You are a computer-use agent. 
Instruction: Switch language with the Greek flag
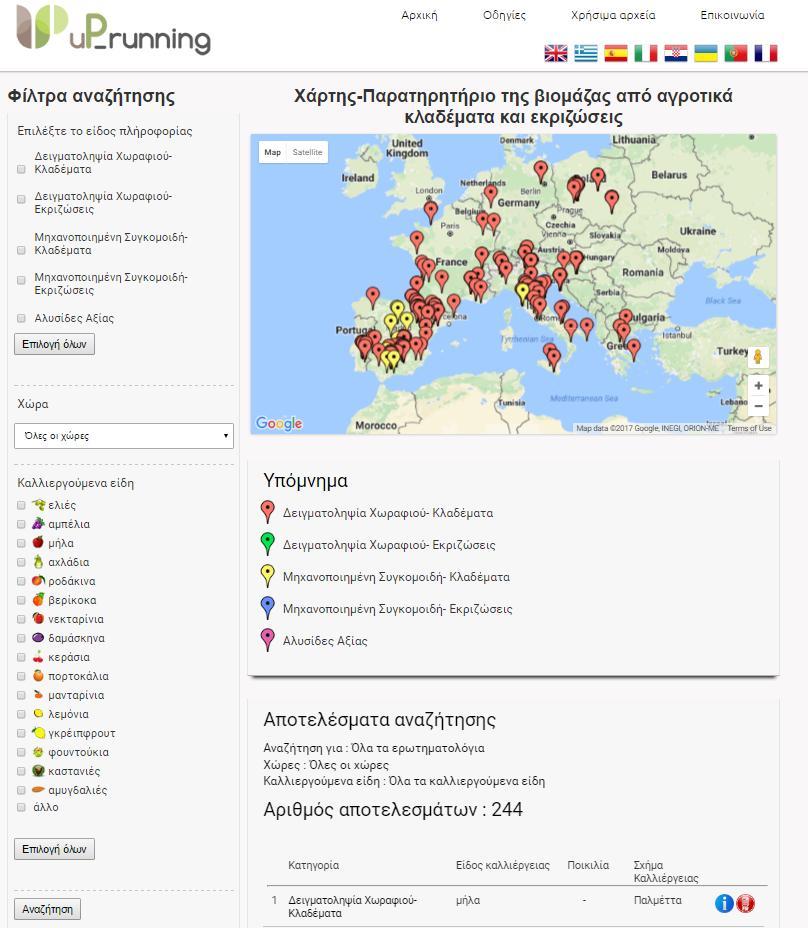coord(586,53)
